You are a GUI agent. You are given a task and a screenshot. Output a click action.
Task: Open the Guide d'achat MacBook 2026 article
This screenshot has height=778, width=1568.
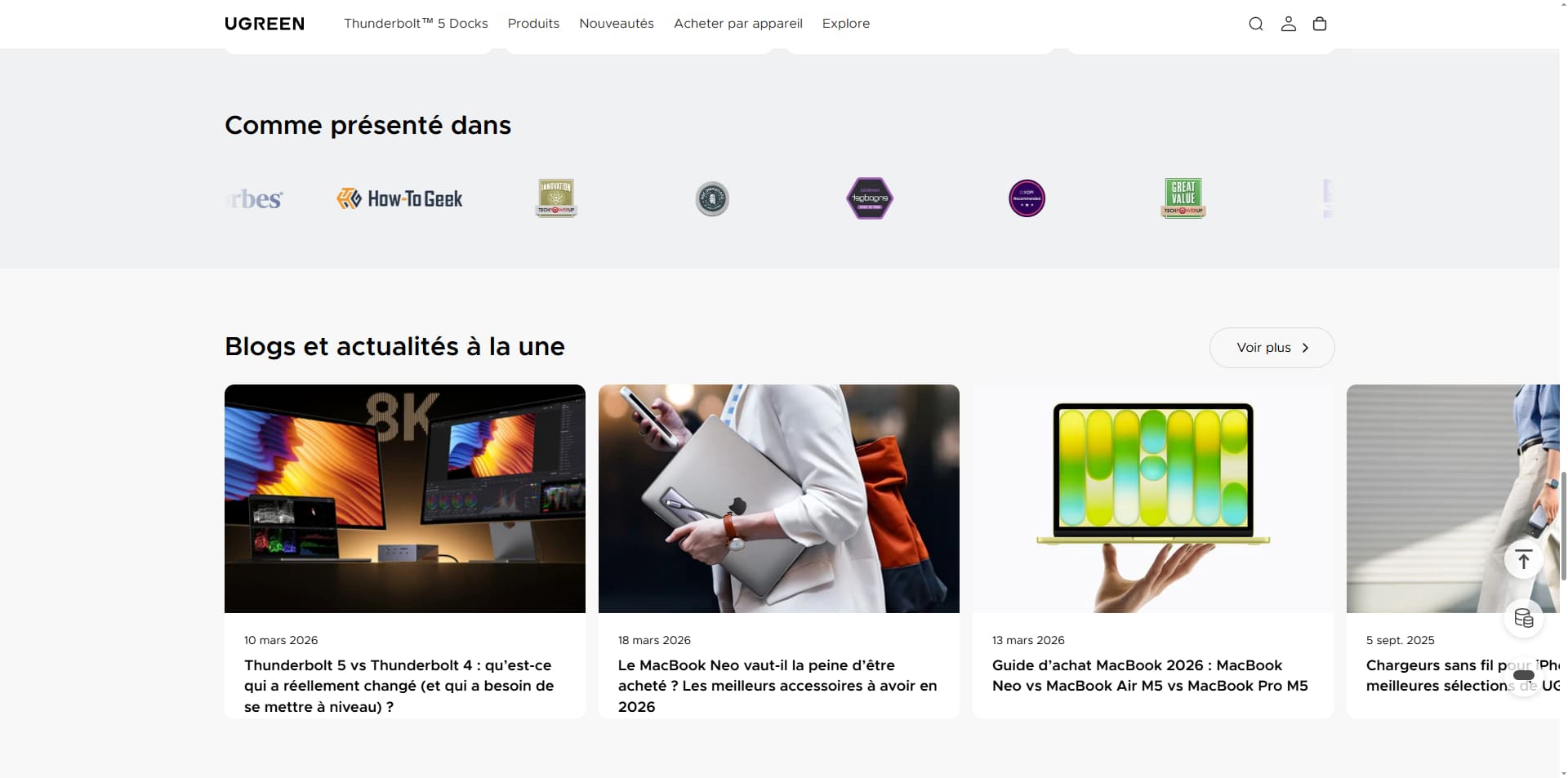click(x=1150, y=675)
